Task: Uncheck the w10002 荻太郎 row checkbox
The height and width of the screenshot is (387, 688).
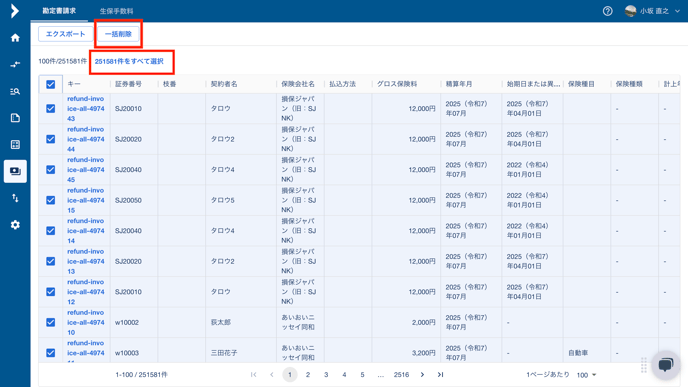Action: pyautogui.click(x=50, y=322)
